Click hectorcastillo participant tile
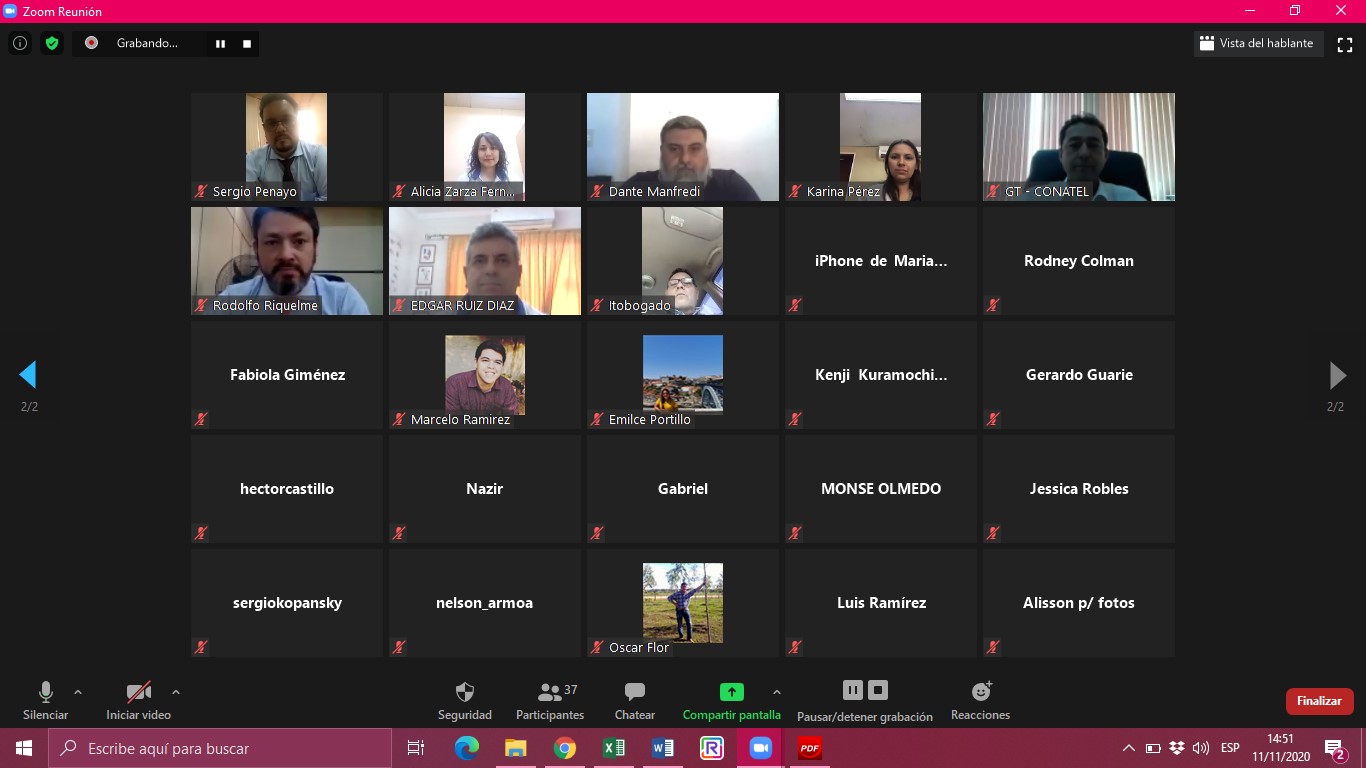1366x768 pixels. point(287,489)
